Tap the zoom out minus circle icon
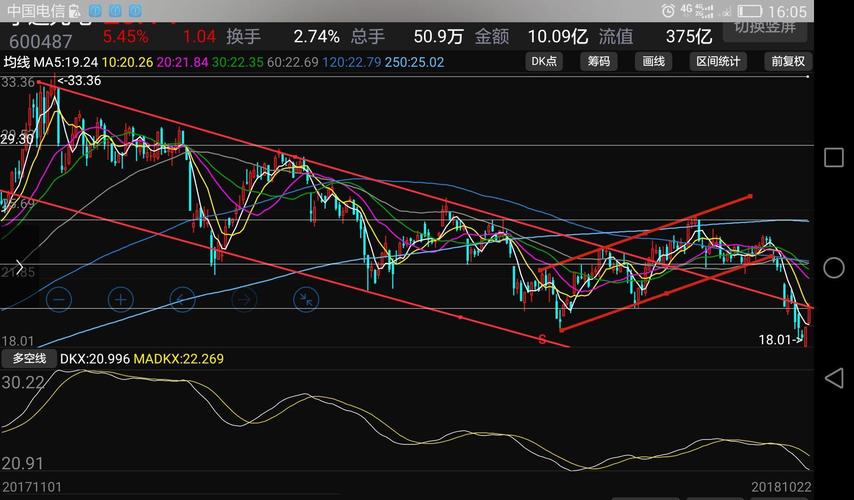854x500 pixels. pos(59,300)
